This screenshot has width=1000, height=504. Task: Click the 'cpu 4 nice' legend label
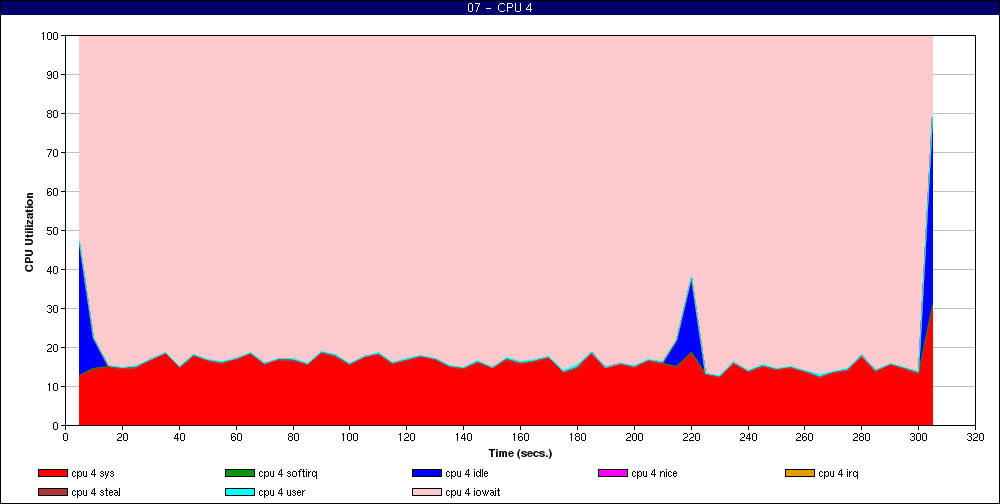tap(654, 474)
